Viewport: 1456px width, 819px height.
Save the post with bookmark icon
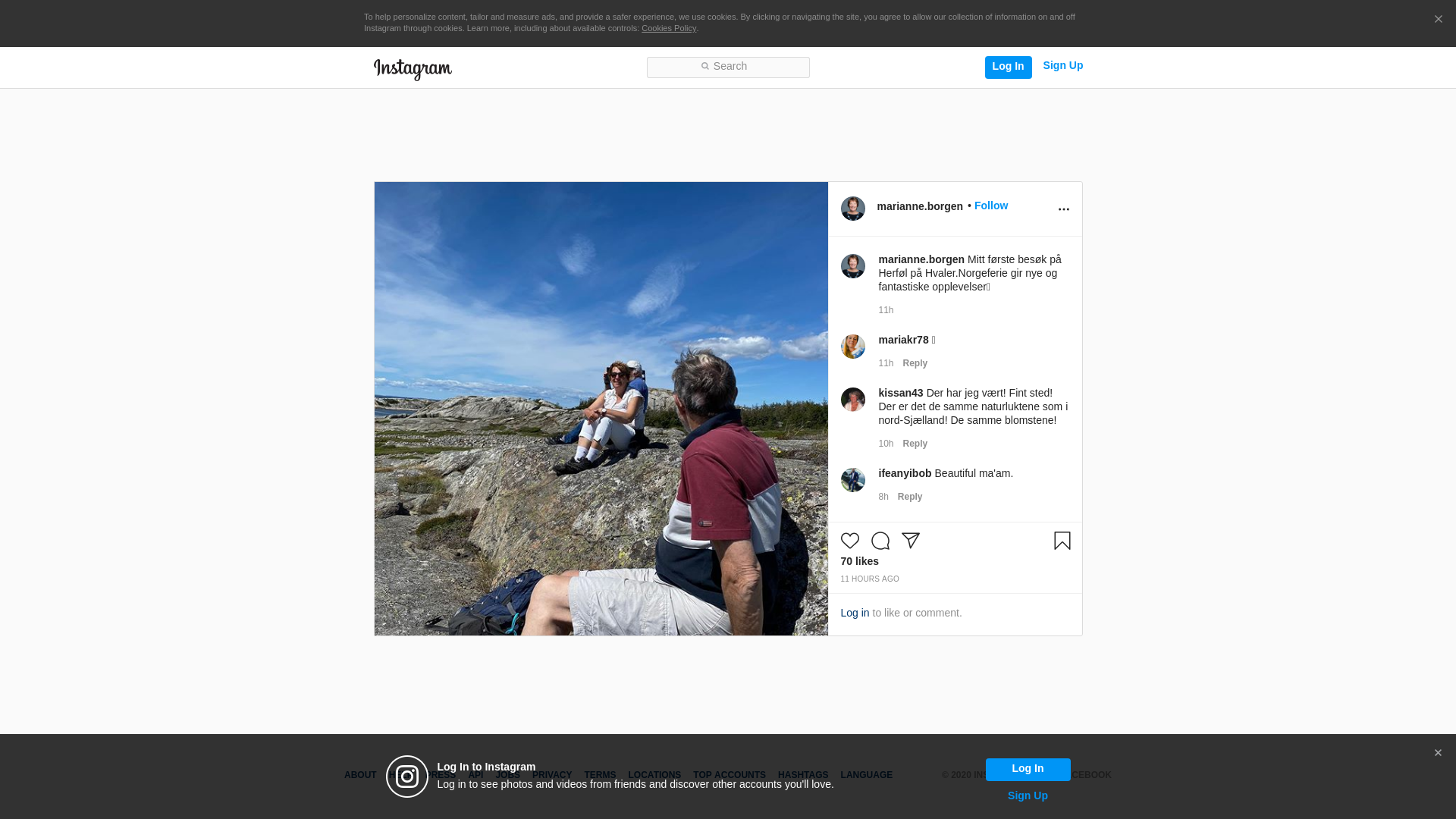click(x=1062, y=541)
